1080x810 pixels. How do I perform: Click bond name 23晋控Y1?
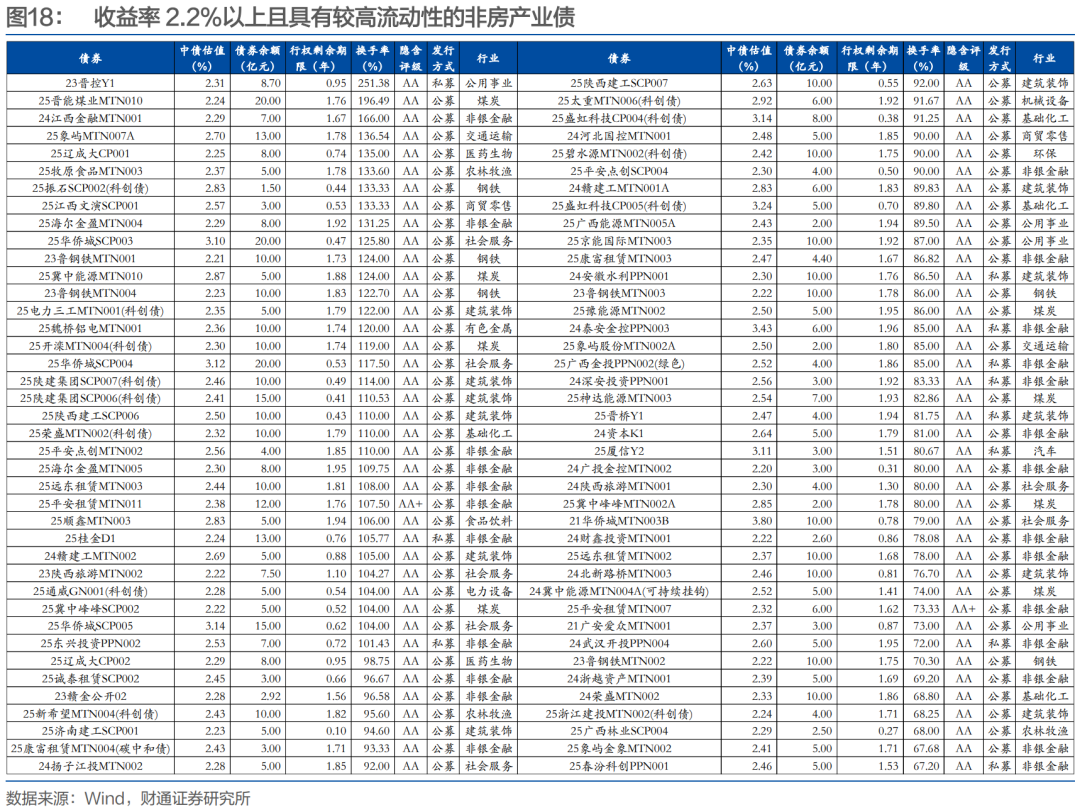click(x=90, y=83)
